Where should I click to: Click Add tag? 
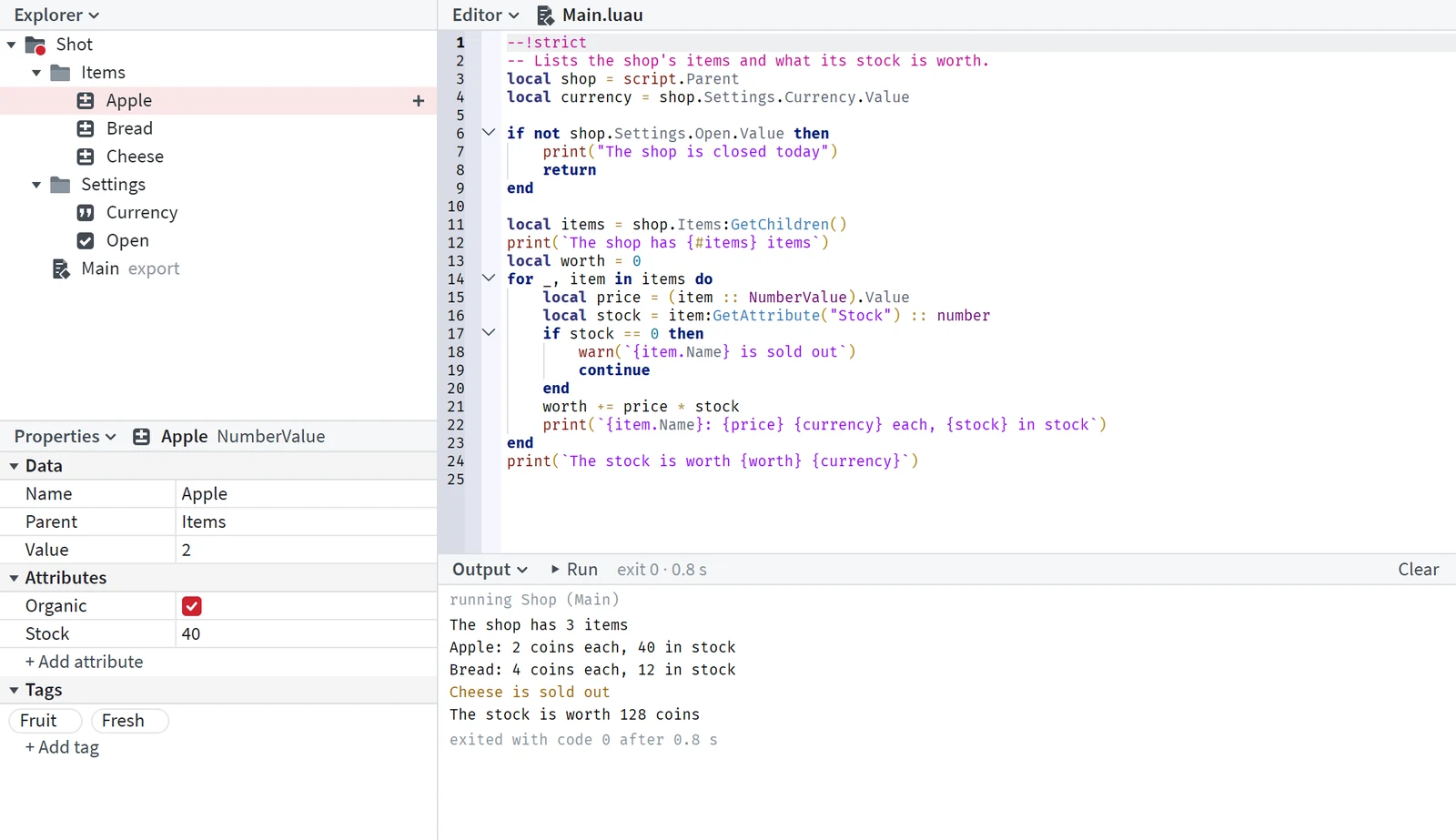[62, 748]
